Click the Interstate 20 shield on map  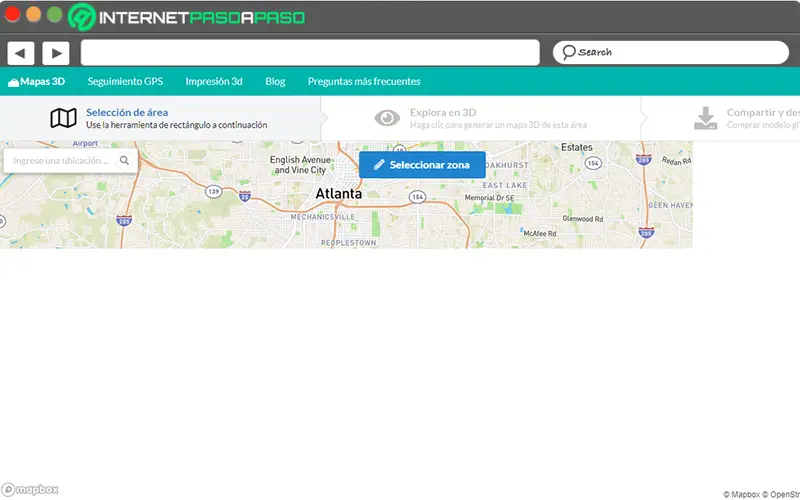[x=245, y=196]
